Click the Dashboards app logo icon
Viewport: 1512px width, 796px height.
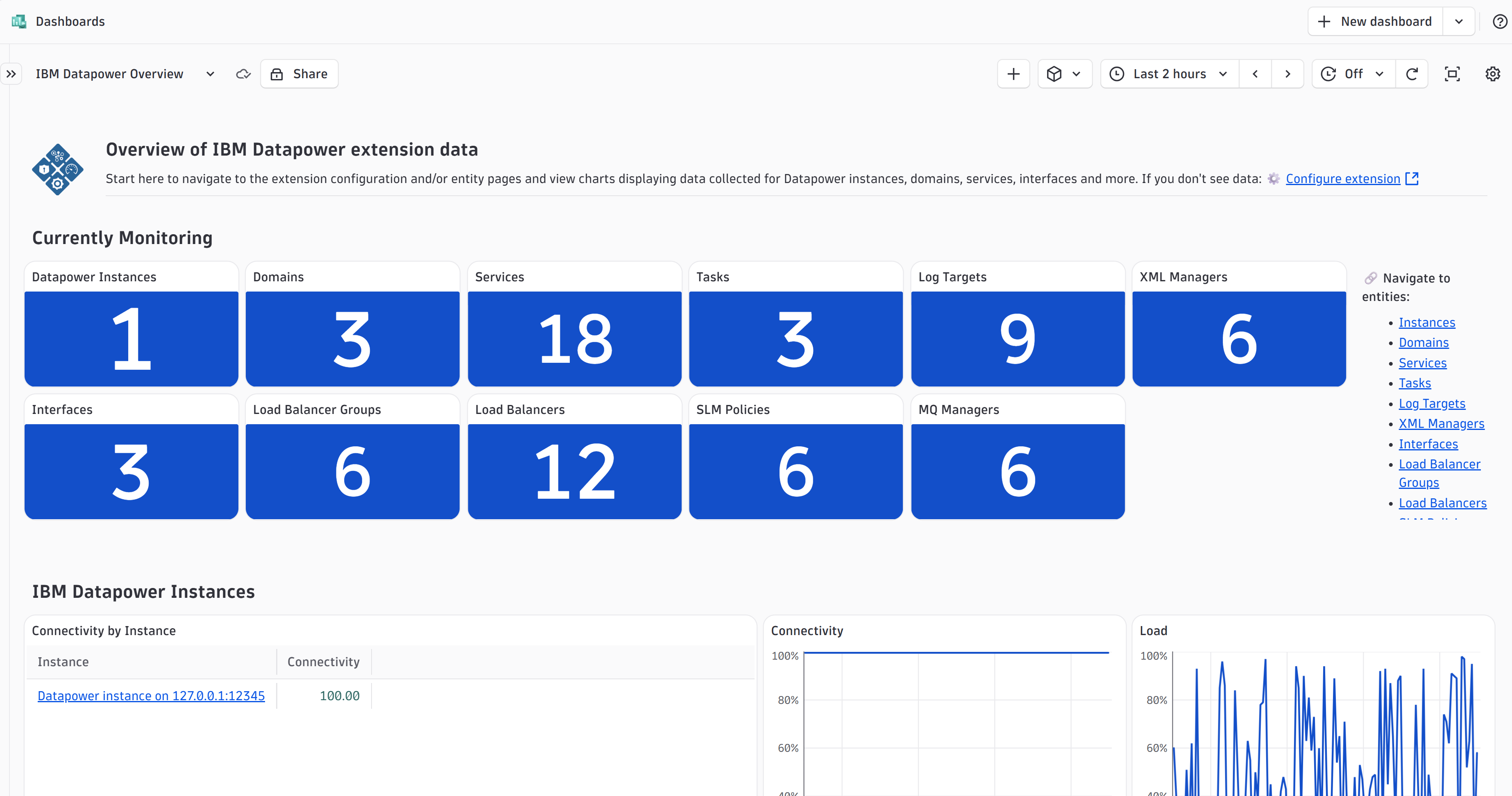(x=19, y=22)
